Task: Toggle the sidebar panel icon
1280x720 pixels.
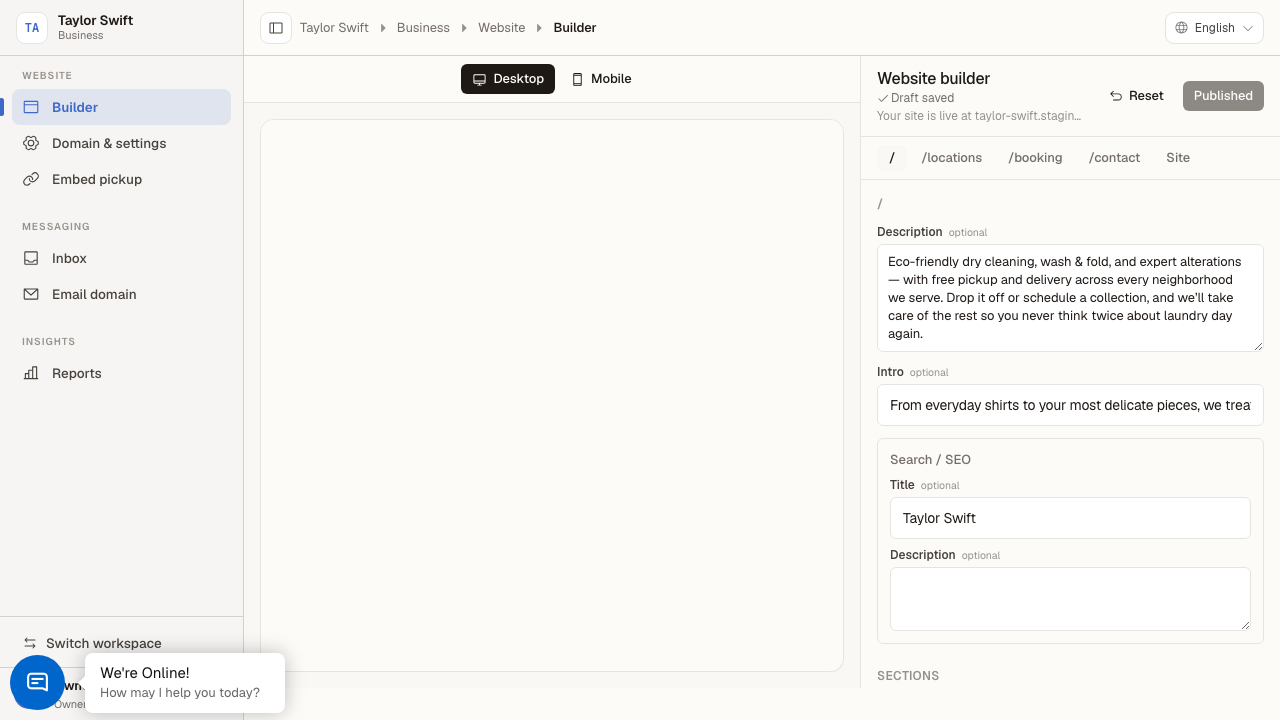Action: (276, 28)
